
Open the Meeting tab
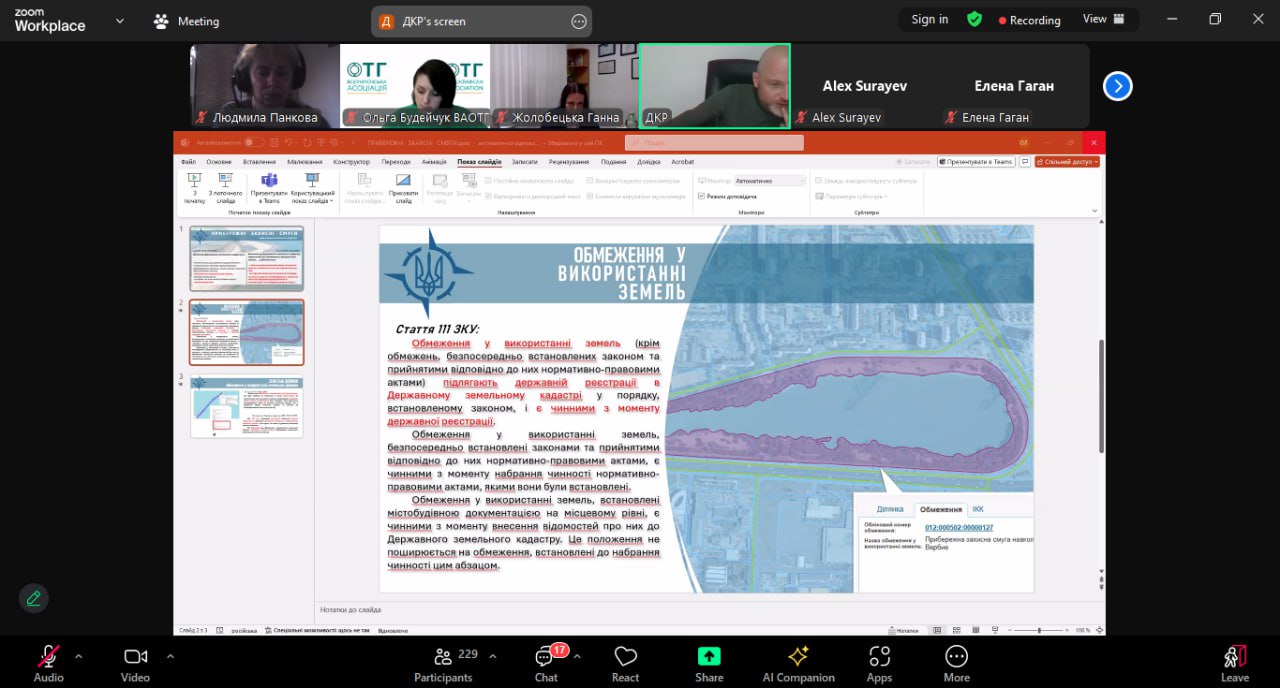187,21
